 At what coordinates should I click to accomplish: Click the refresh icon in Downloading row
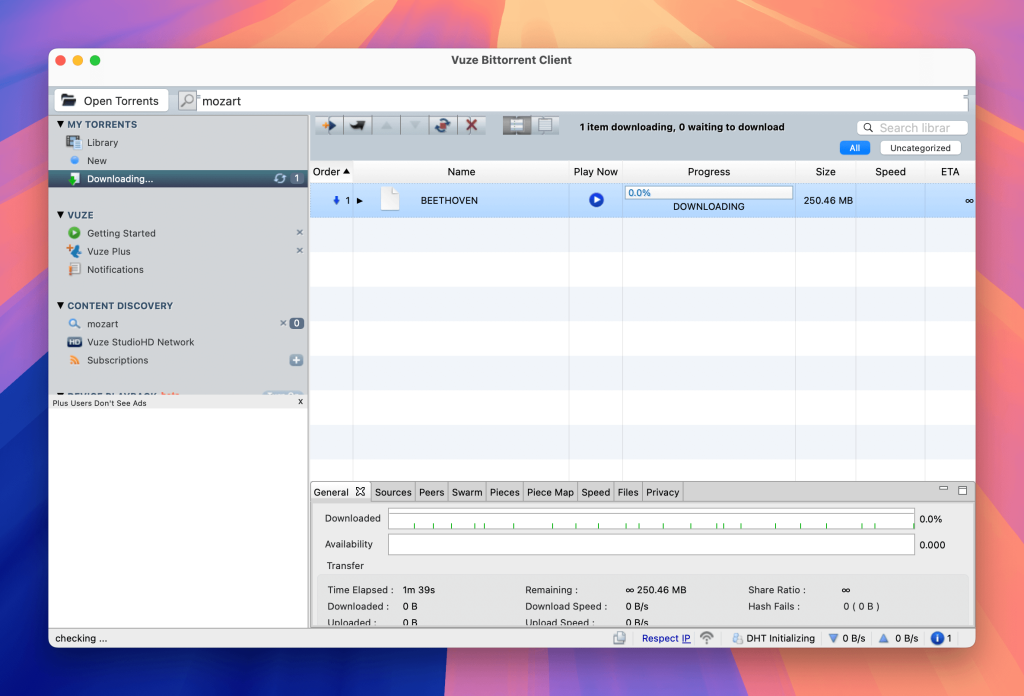[x=280, y=178]
